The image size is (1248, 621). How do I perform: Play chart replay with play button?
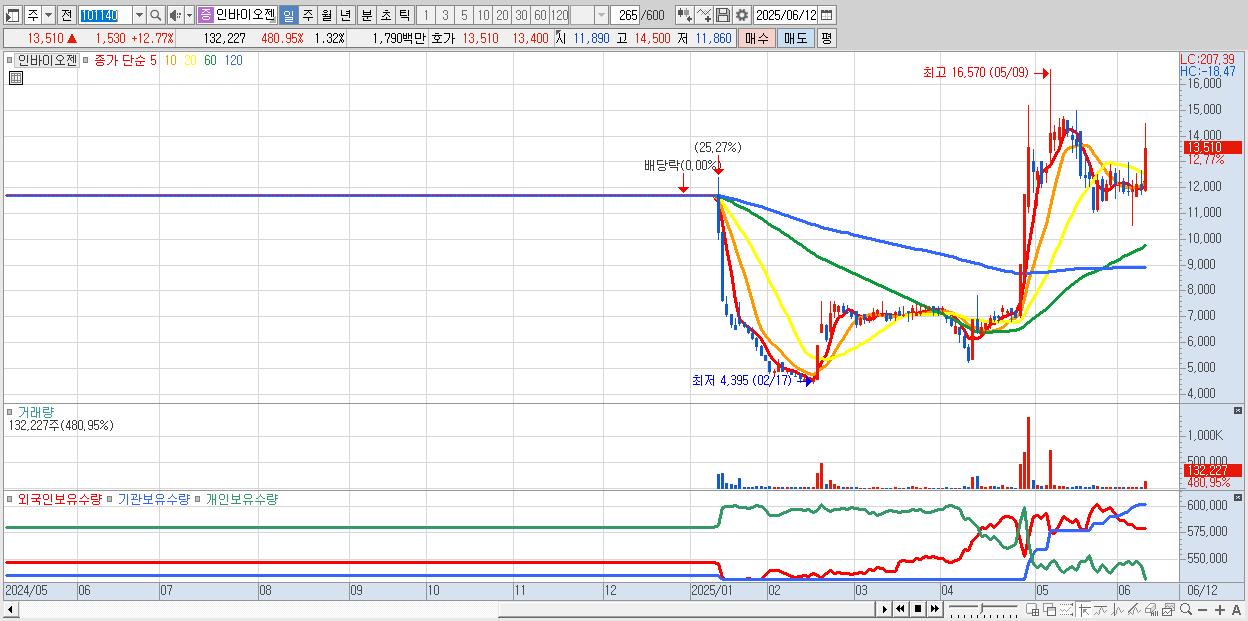pos(884,609)
